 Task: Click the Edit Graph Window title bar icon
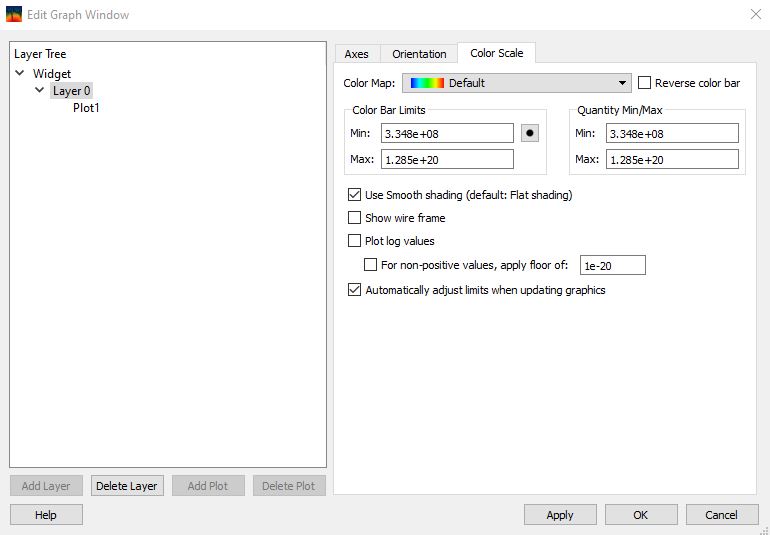click(14, 15)
